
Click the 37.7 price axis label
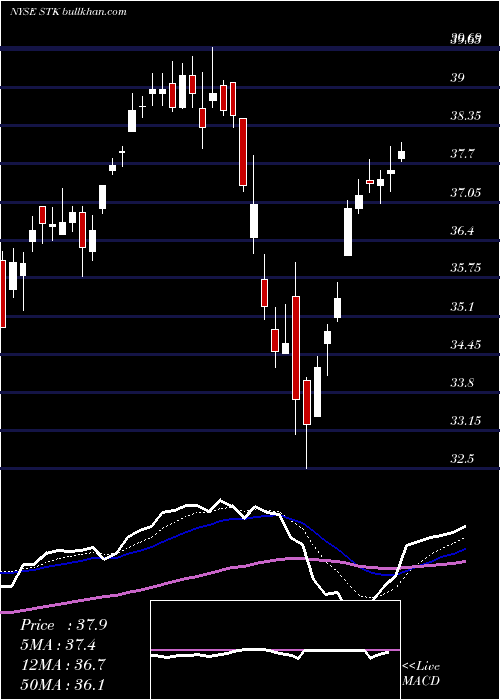[461, 154]
